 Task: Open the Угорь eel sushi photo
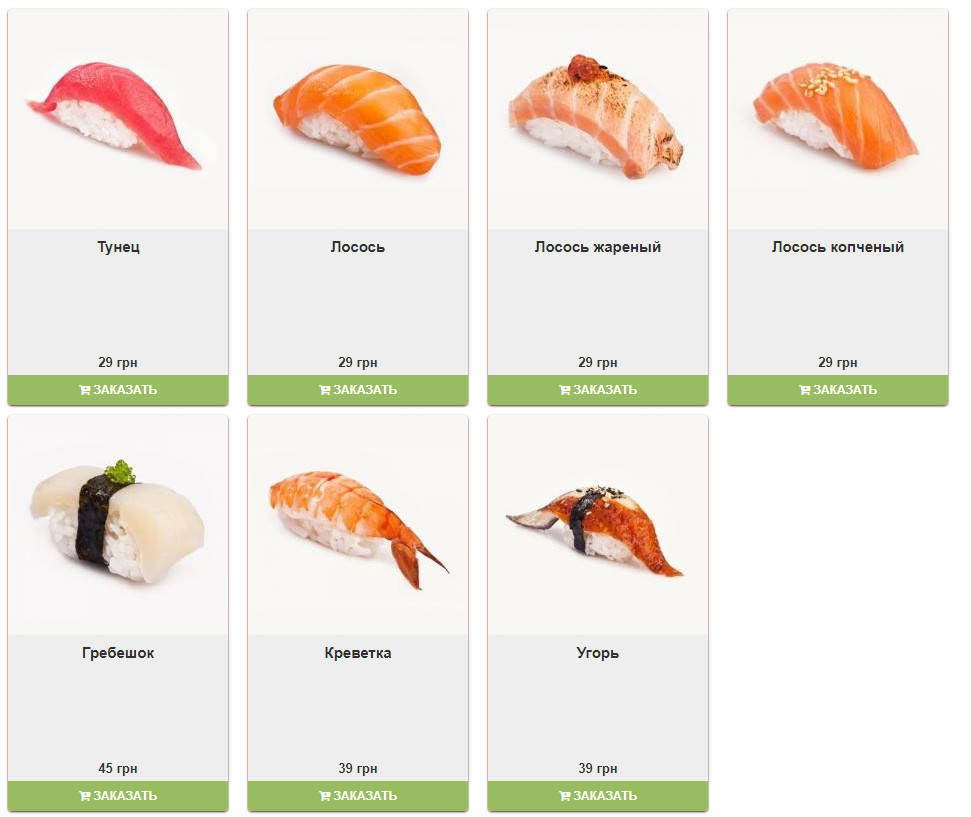click(598, 525)
